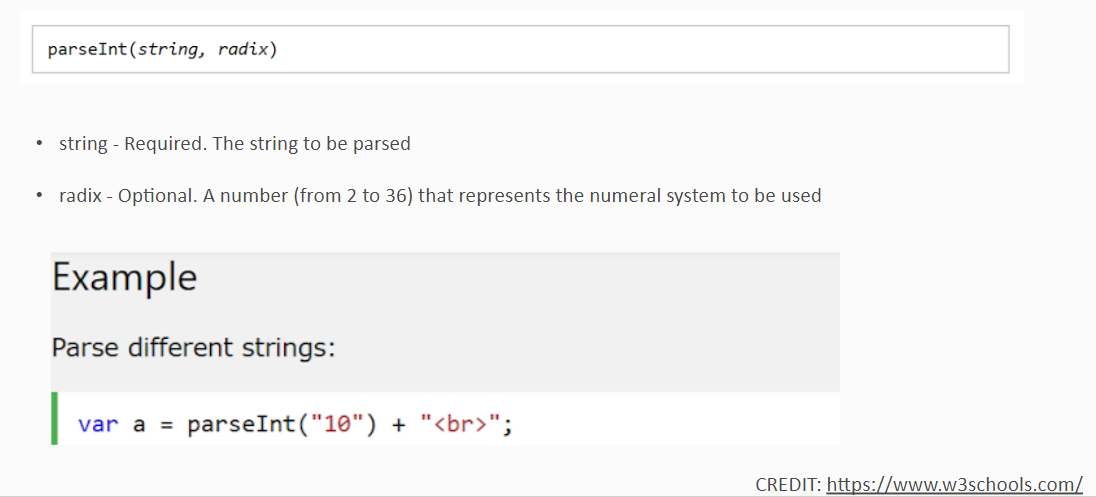Click the Parse different strings text

click(x=194, y=347)
